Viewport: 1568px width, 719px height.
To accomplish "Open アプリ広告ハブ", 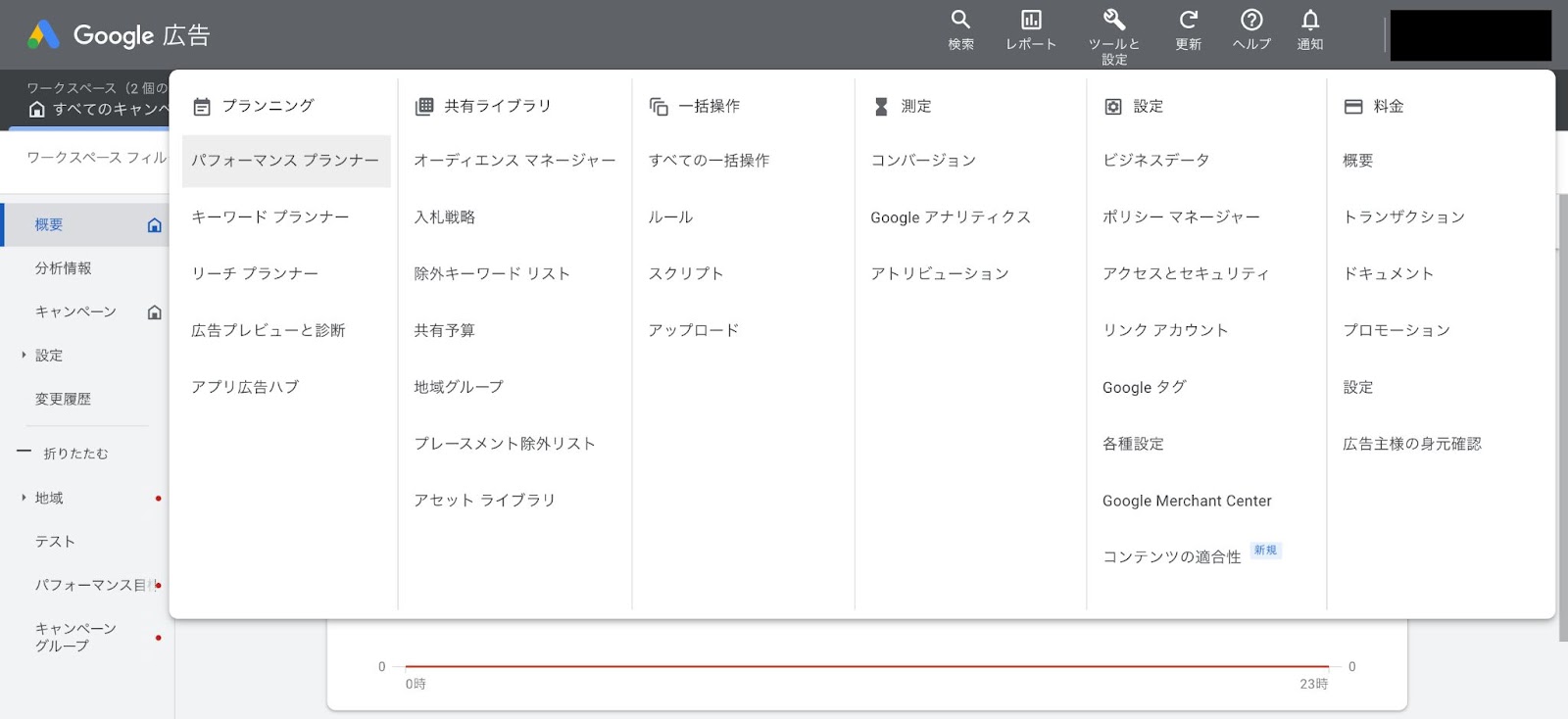I will (x=245, y=387).
